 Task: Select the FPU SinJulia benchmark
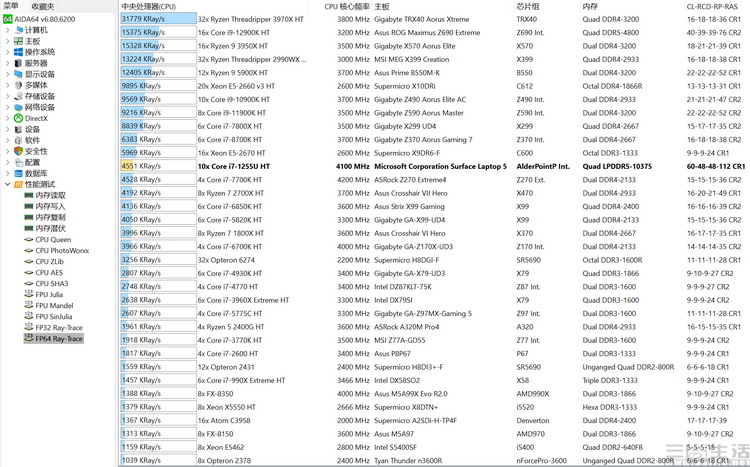click(54, 316)
